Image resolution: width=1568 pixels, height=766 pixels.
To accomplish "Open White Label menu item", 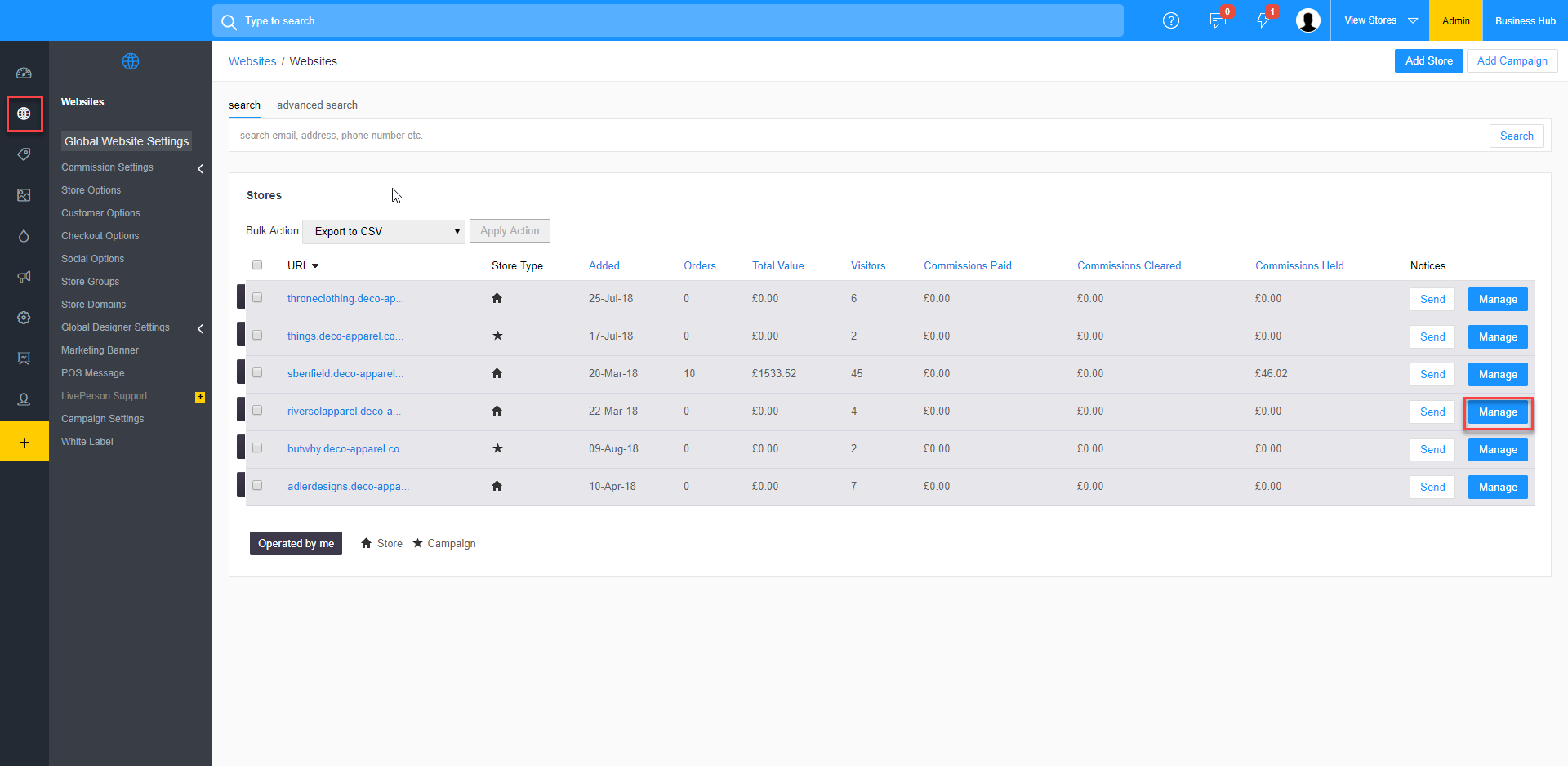I will click(x=87, y=442).
